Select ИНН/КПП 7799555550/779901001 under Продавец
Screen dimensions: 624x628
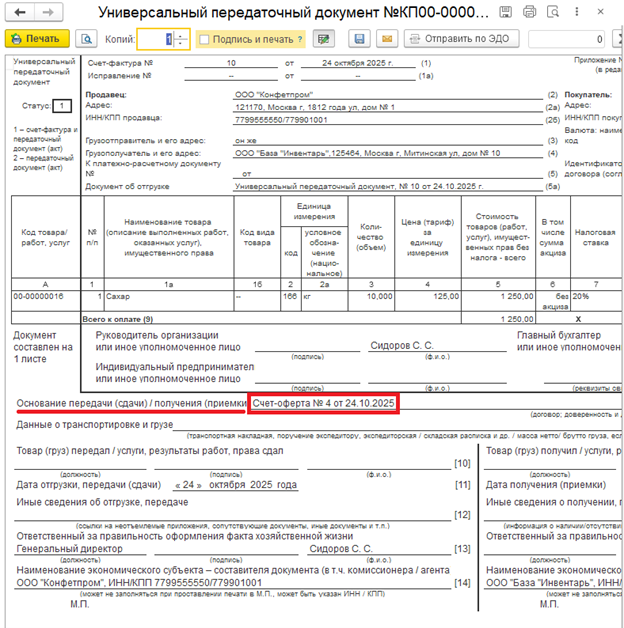coord(281,120)
